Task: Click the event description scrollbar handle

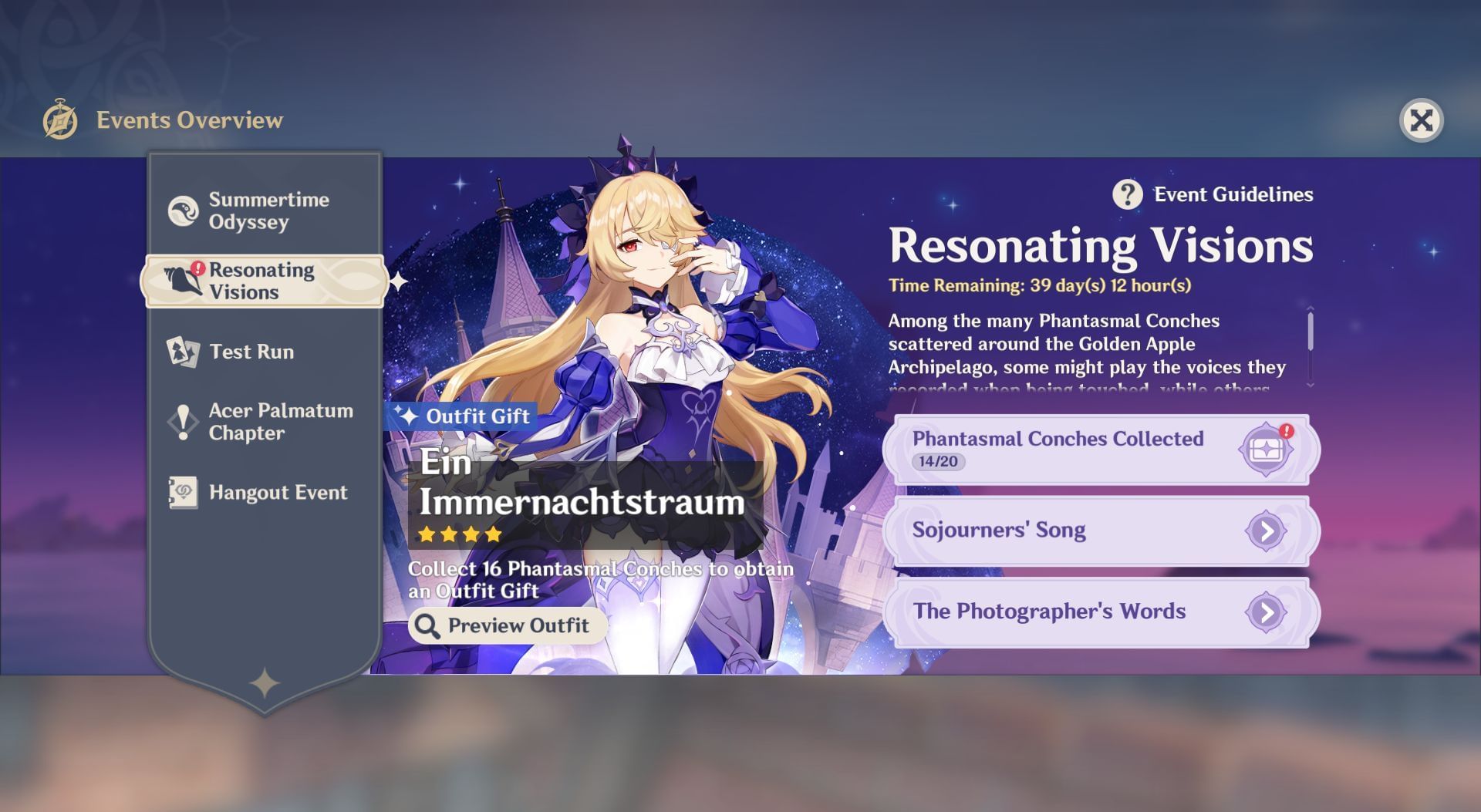Action: 1310,332
